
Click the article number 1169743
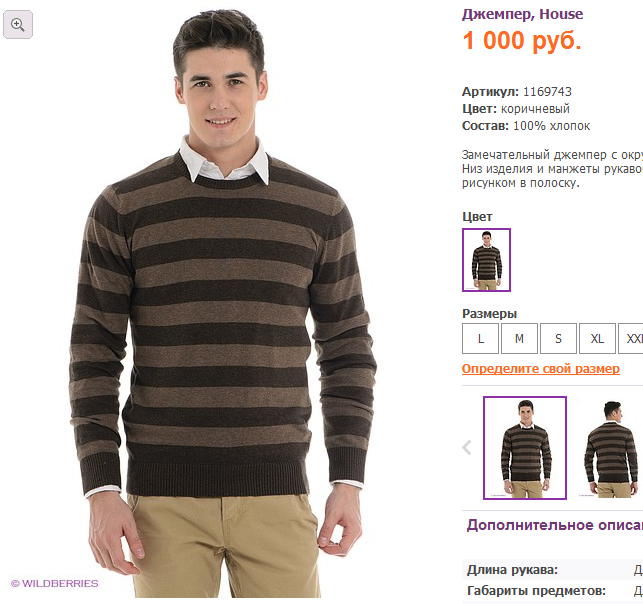pyautogui.click(x=547, y=91)
